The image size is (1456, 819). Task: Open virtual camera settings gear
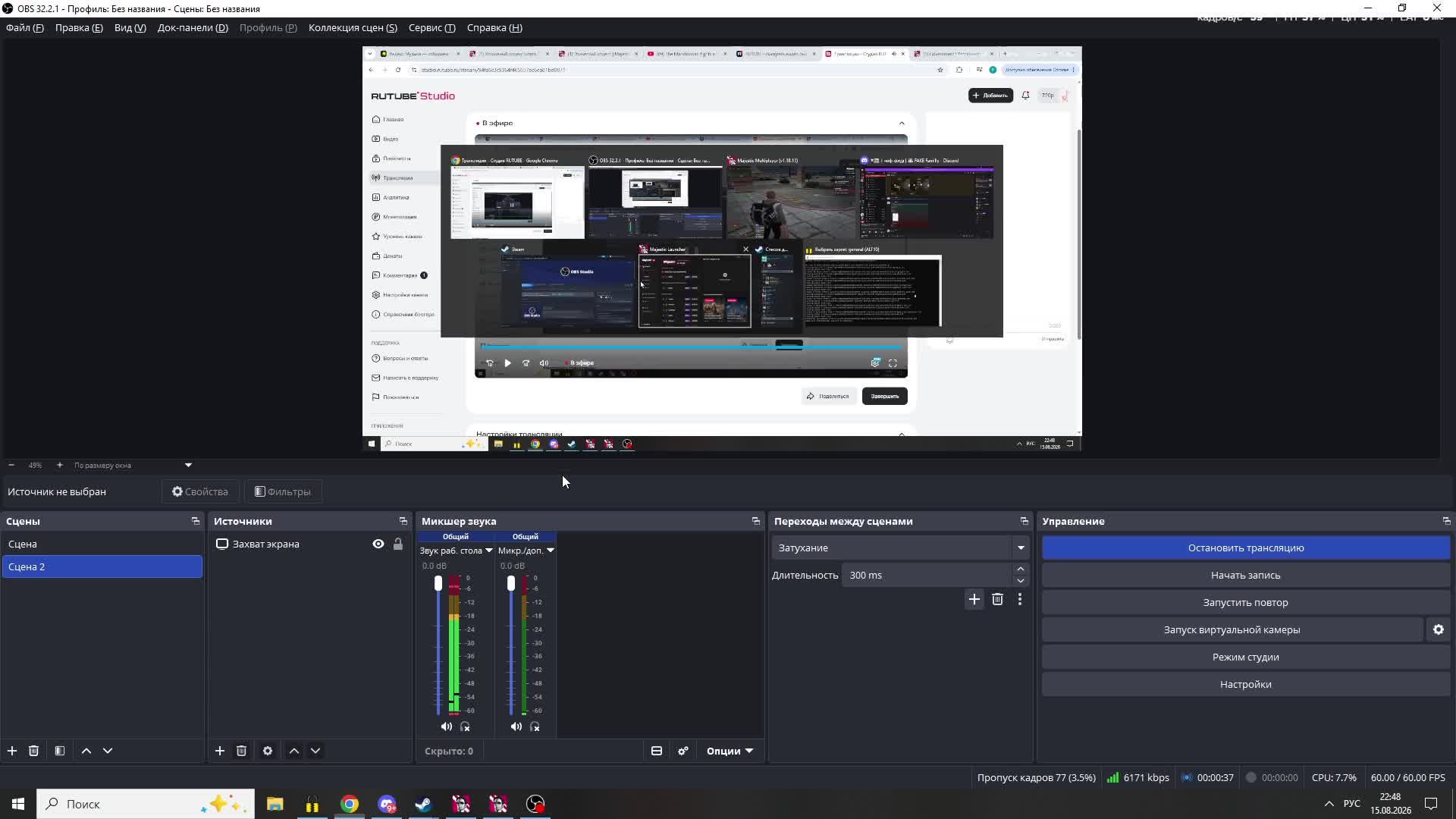(x=1439, y=629)
